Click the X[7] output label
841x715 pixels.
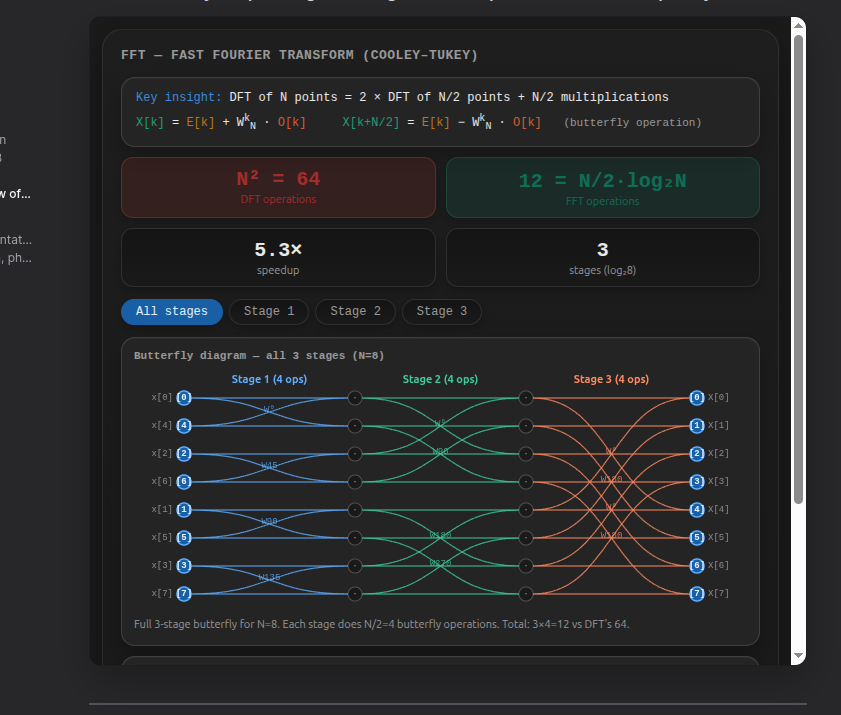click(718, 593)
